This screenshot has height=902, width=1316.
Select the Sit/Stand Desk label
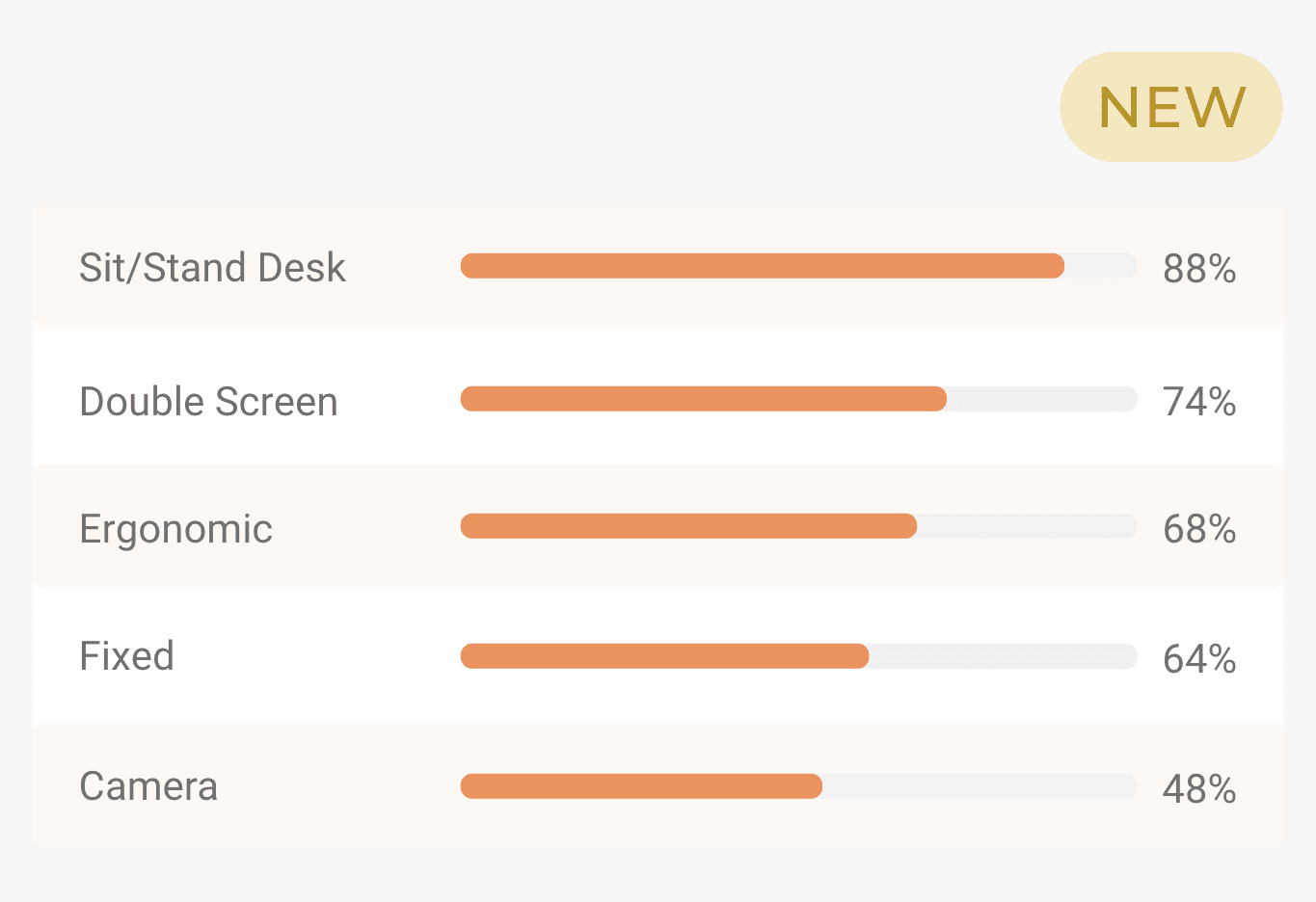(212, 268)
